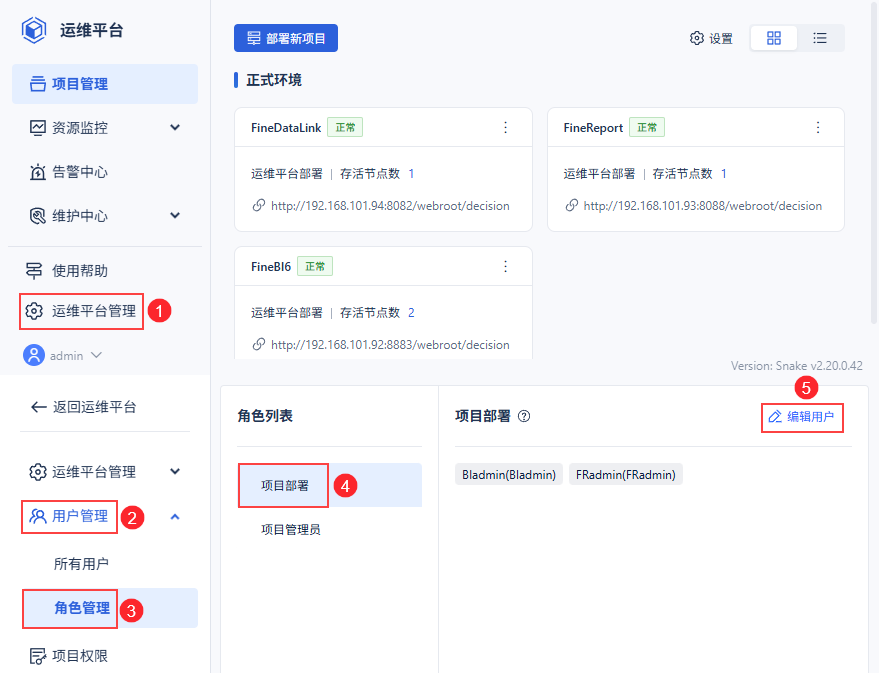879x673 pixels.
Task: Click node count 2 in the FineBI6 card
Action: tap(411, 313)
